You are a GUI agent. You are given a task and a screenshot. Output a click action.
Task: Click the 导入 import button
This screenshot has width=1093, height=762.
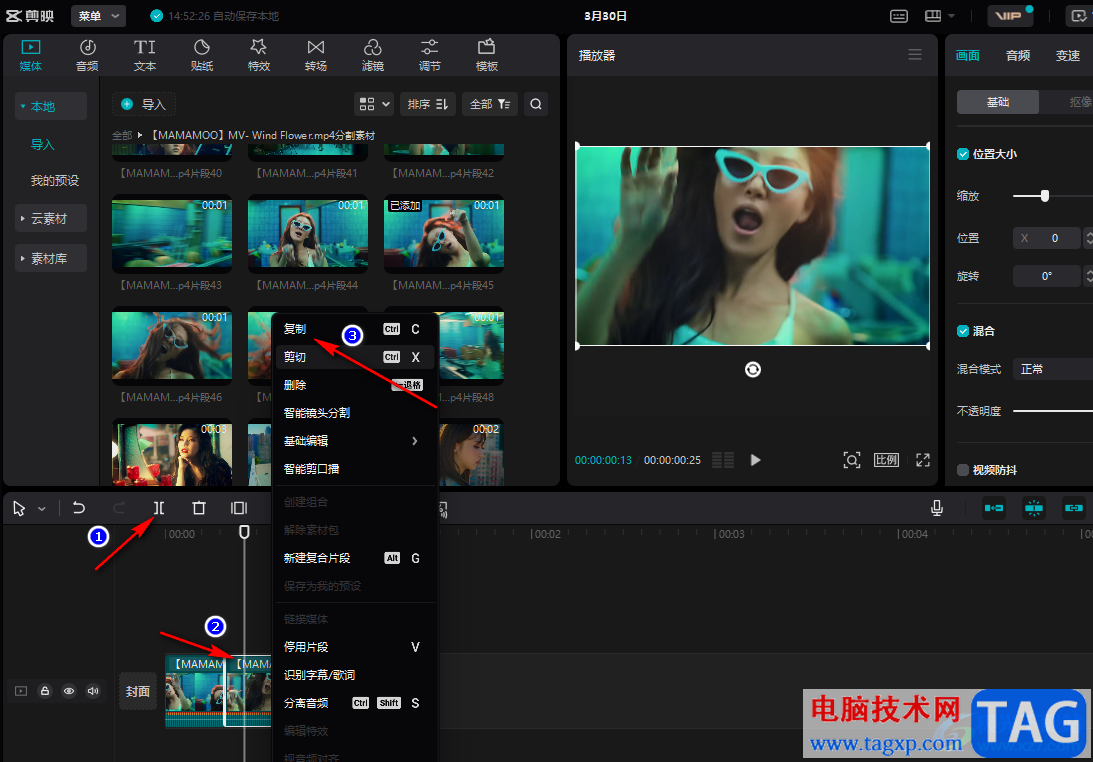(x=144, y=104)
